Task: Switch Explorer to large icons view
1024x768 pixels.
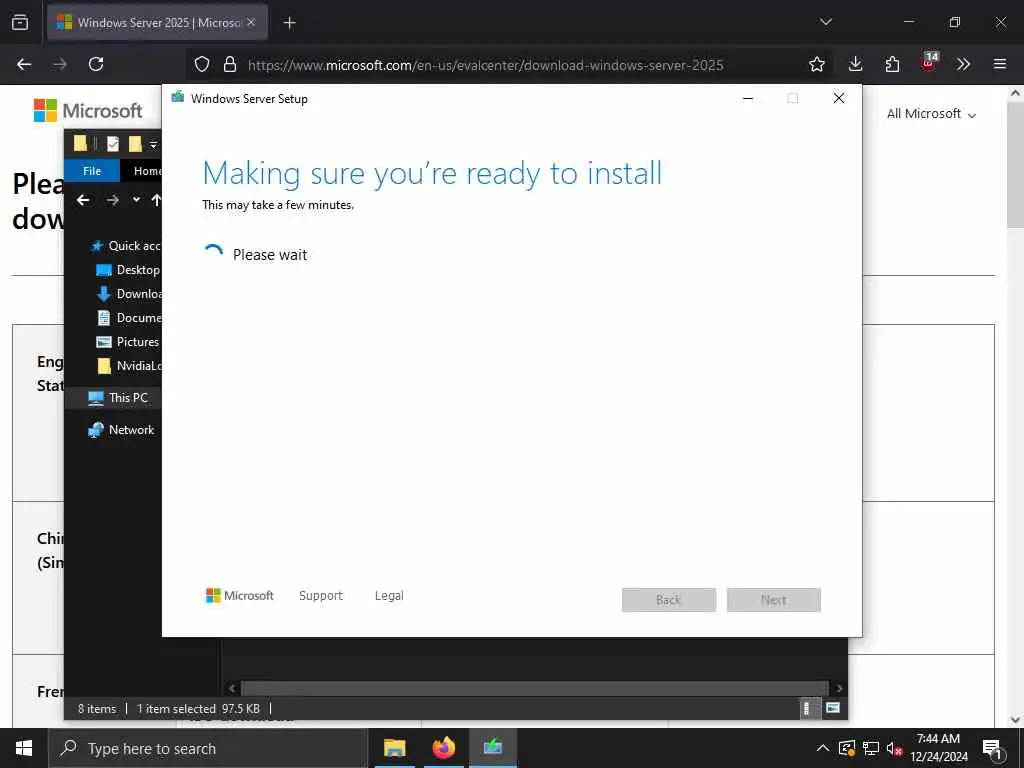Action: (833, 708)
